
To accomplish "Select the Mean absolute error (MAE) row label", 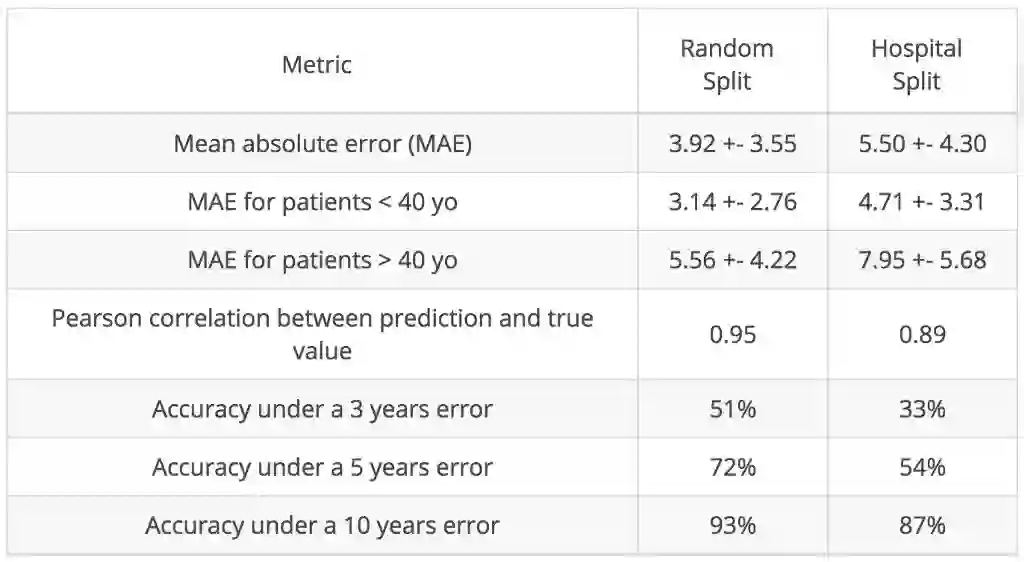I will pyautogui.click(x=323, y=143).
